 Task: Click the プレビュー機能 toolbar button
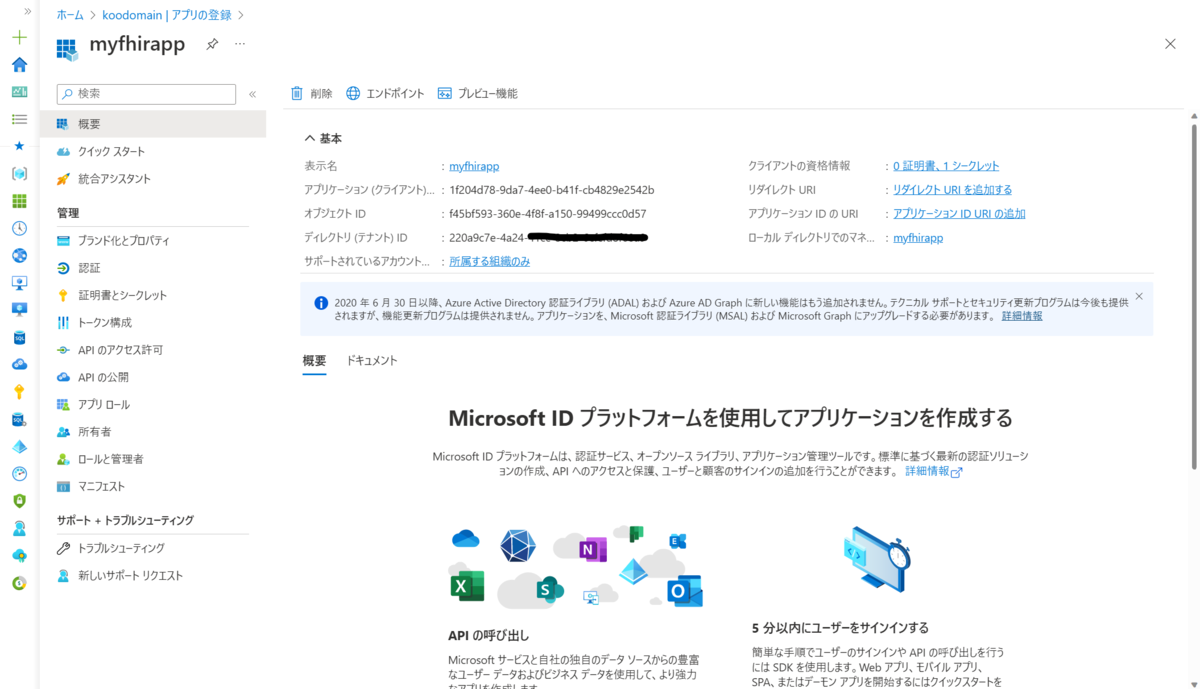[x=477, y=94]
